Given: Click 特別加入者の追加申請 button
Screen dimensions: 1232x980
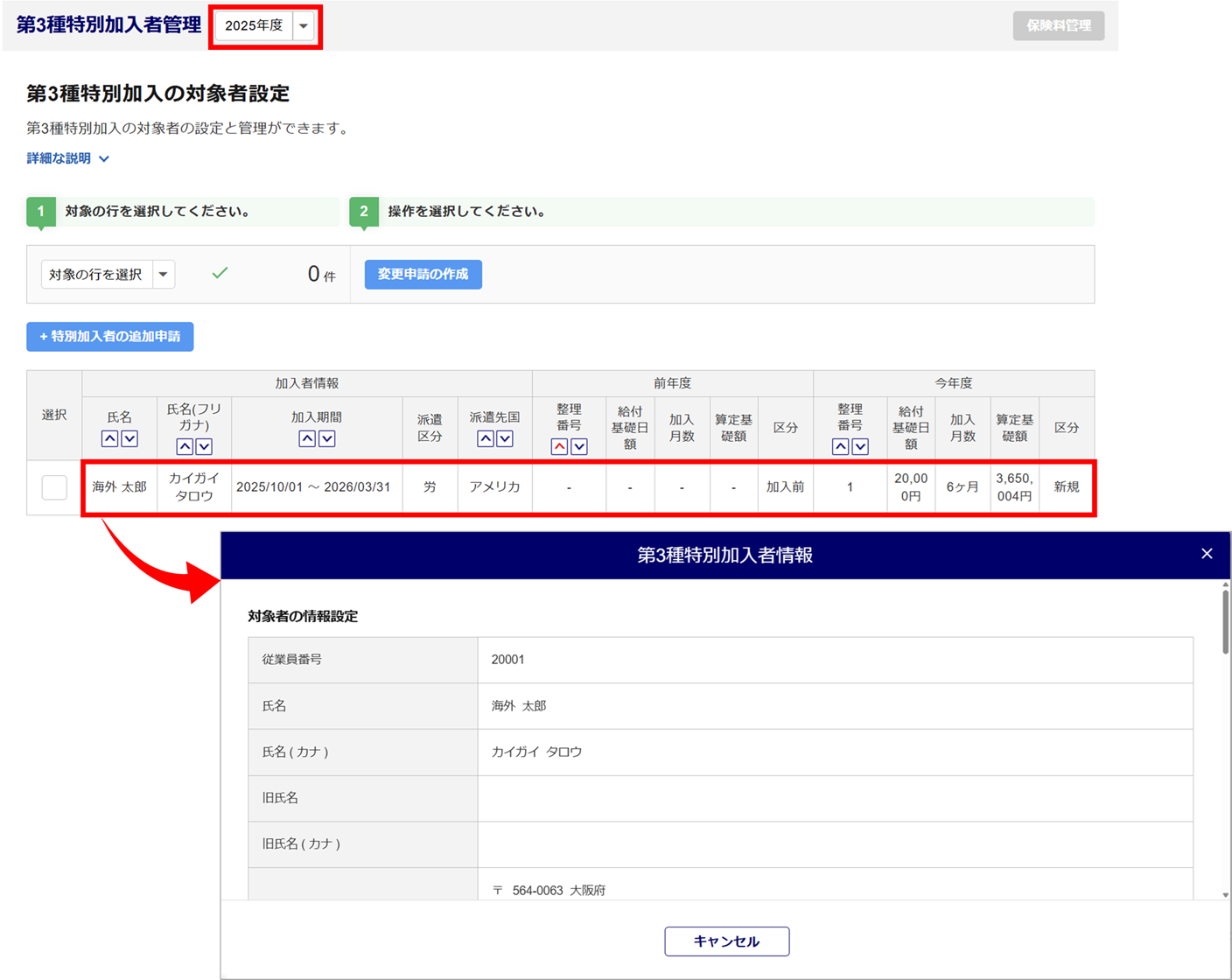Looking at the screenshot, I should click(x=109, y=337).
